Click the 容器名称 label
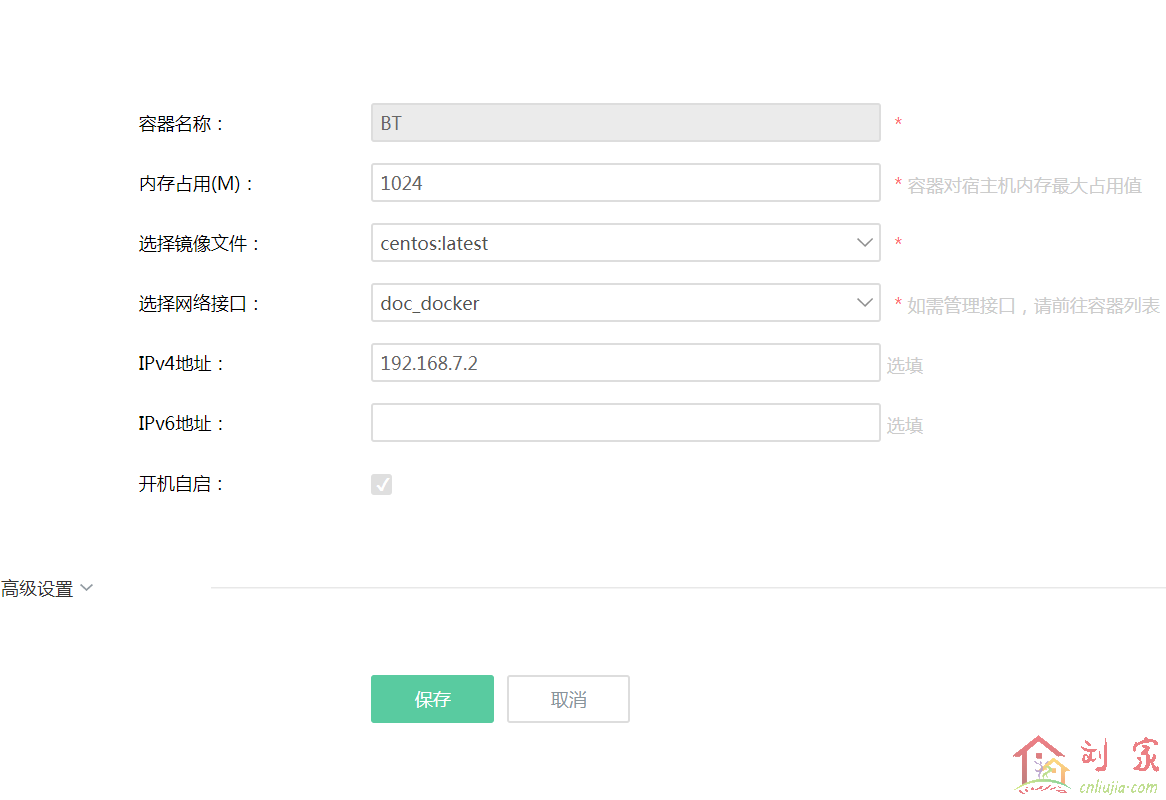Image resolution: width=1166 pixels, height=800 pixels. click(x=182, y=124)
